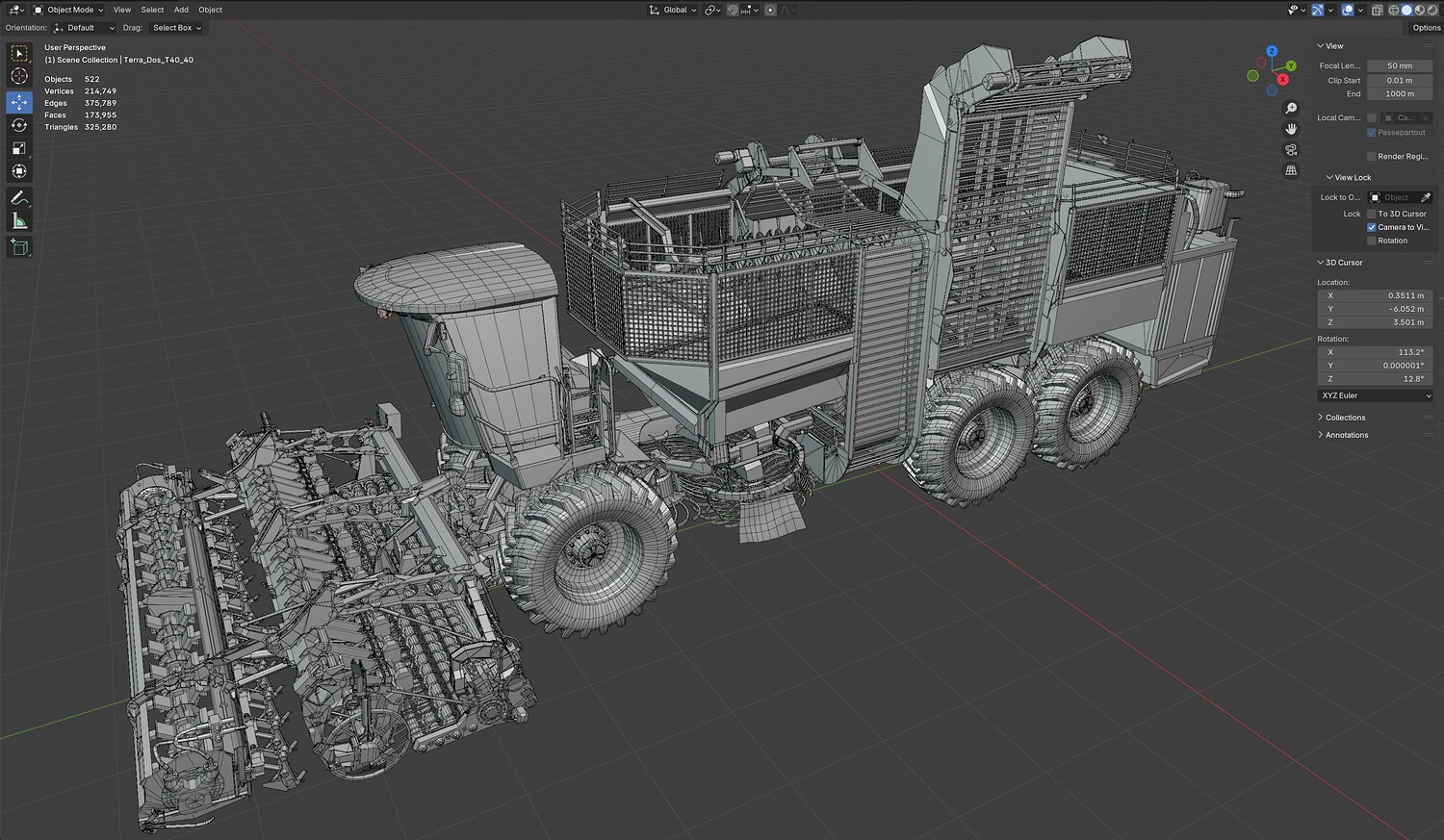Open snapping options dropdown
The width and height of the screenshot is (1444, 840).
[750, 10]
